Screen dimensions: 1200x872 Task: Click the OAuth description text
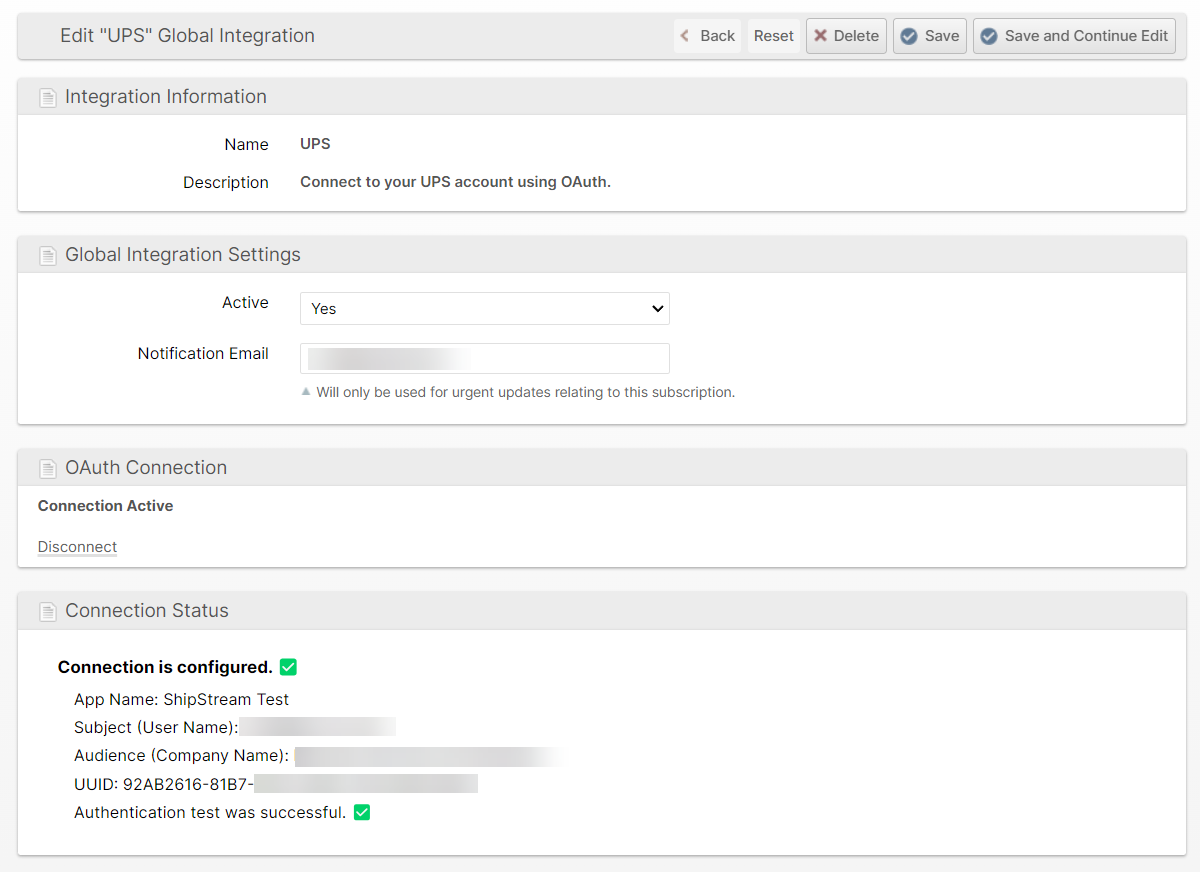pyautogui.click(x=455, y=183)
